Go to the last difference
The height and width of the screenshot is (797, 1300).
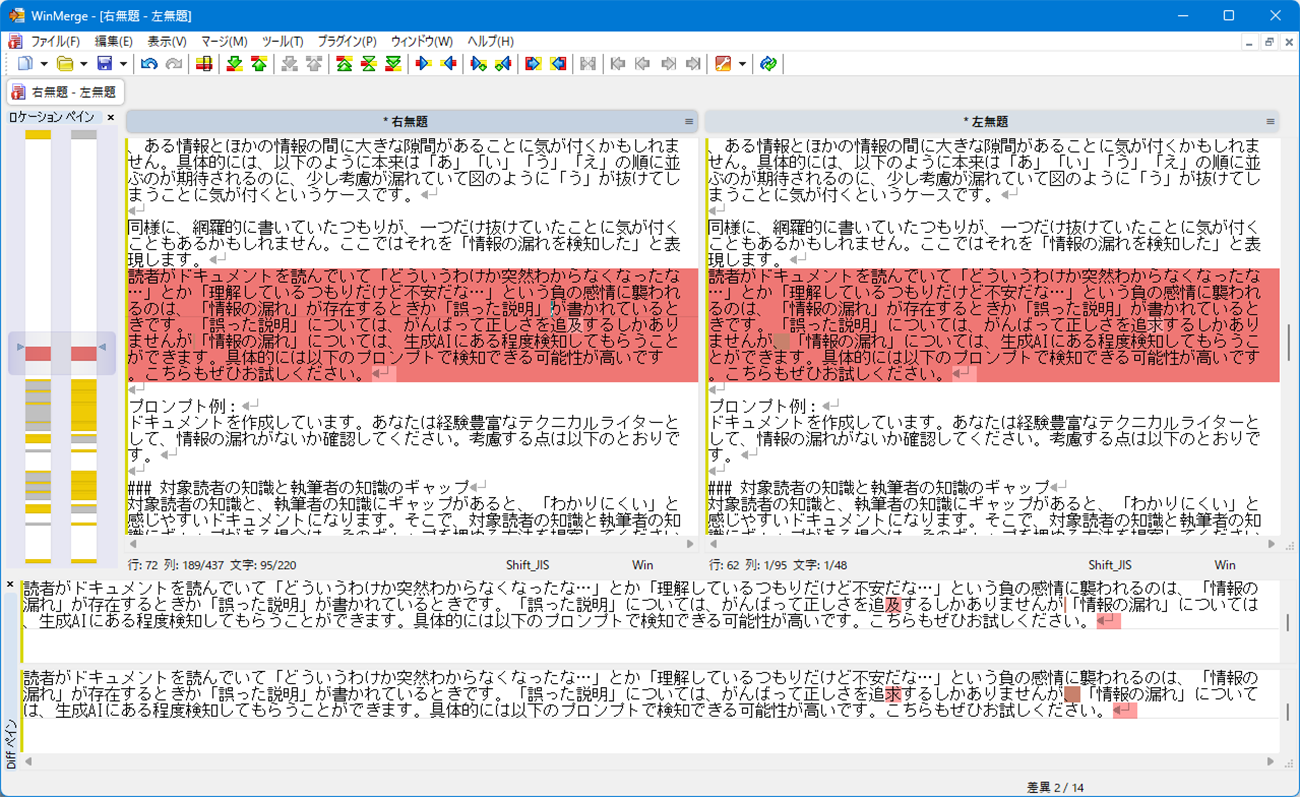[392, 64]
